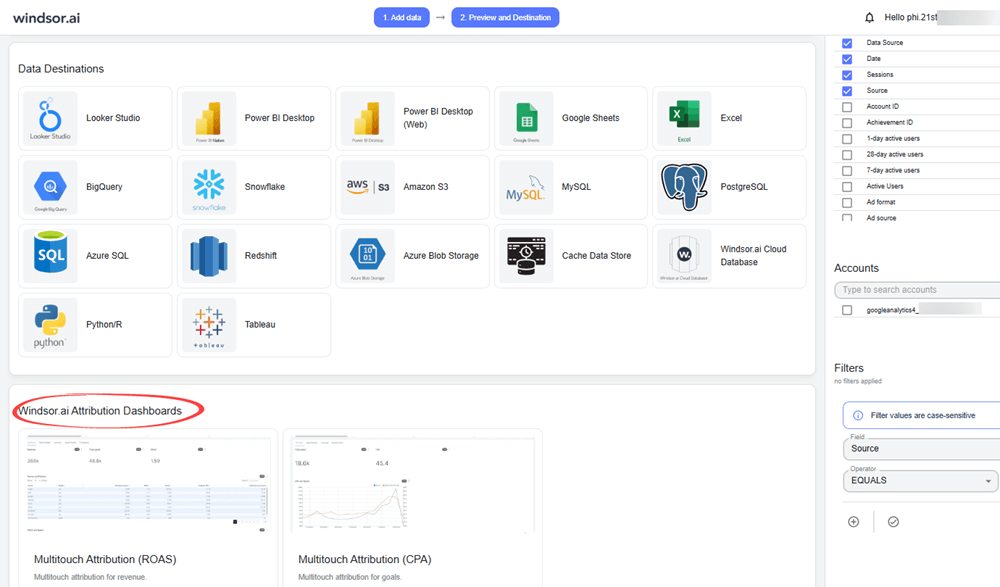Image resolution: width=1000 pixels, height=587 pixels.
Task: Open the Python/R destination icon
Action: point(50,325)
